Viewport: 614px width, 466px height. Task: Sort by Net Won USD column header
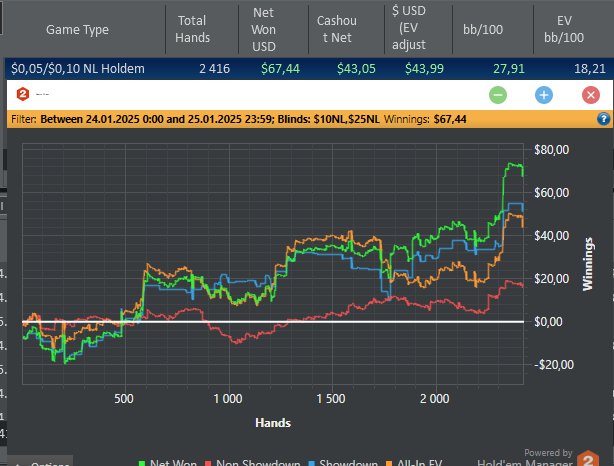click(264, 29)
